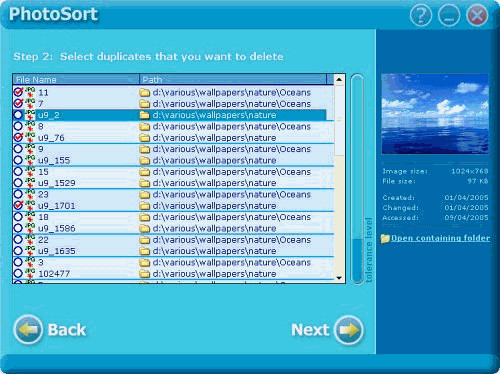Uncheck the checkbox for file 11
Viewport: 500px width, 374px height.
18,92
